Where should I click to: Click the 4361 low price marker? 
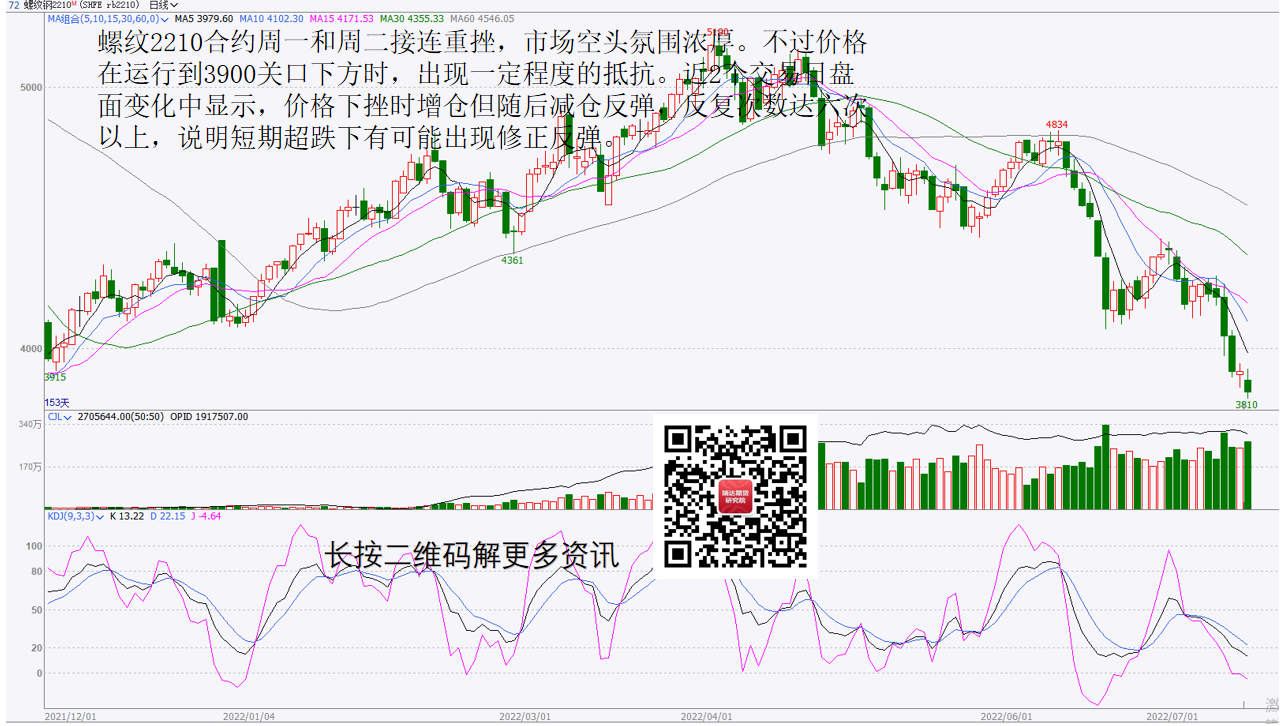(512, 260)
